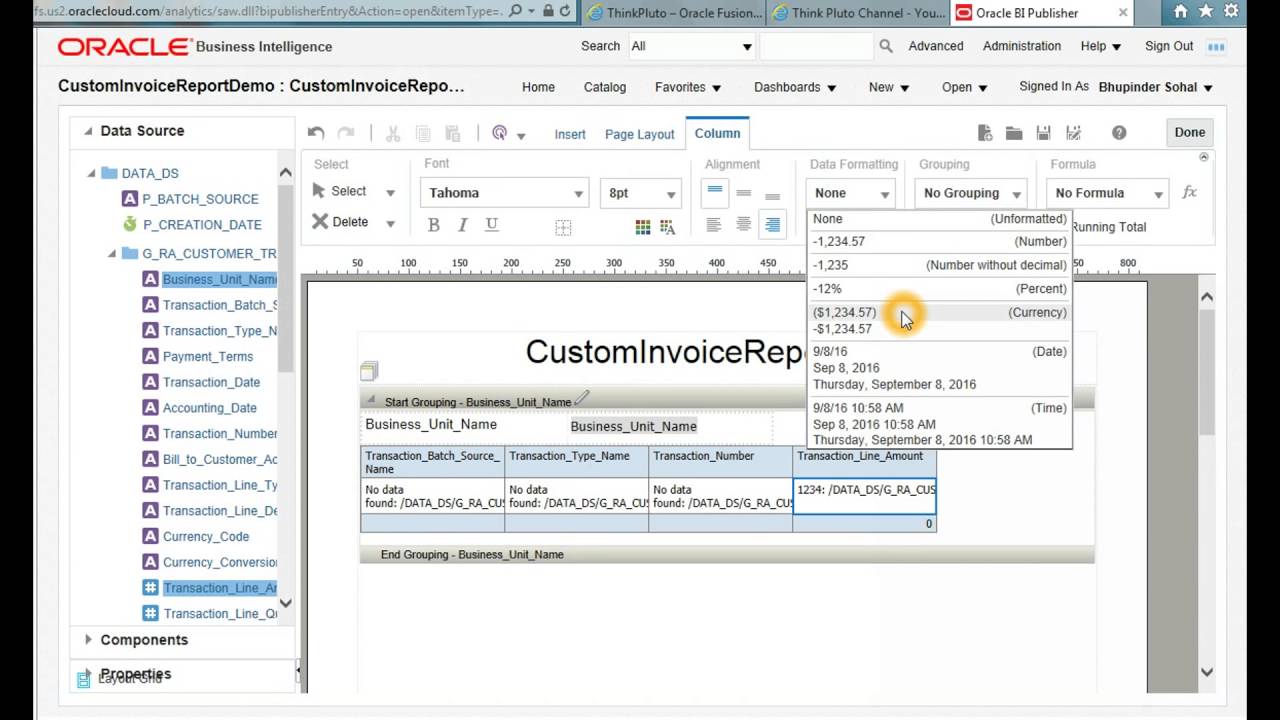The height and width of the screenshot is (720, 1280).
Task: Open the No Grouping dropdown
Action: (x=972, y=193)
